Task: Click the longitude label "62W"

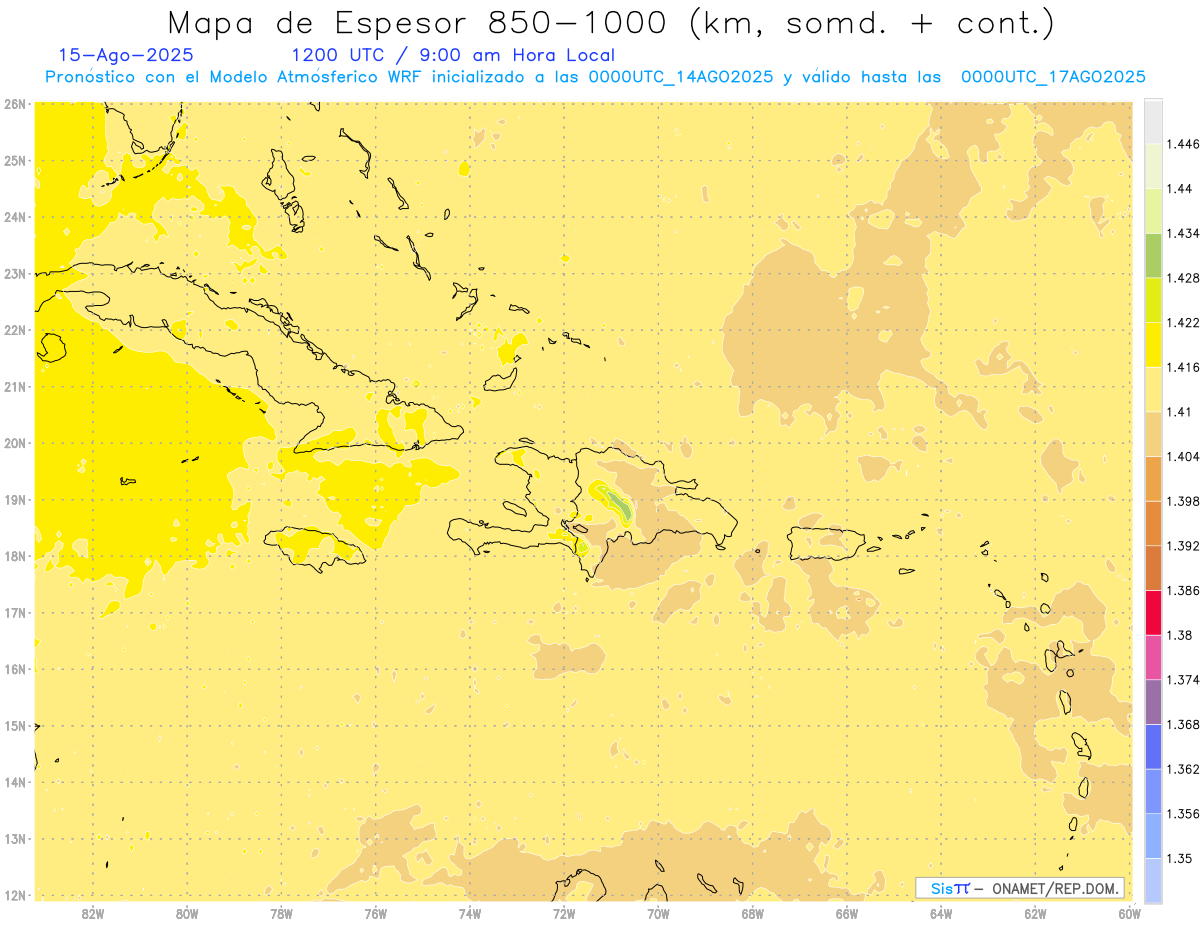Action: point(1035,913)
